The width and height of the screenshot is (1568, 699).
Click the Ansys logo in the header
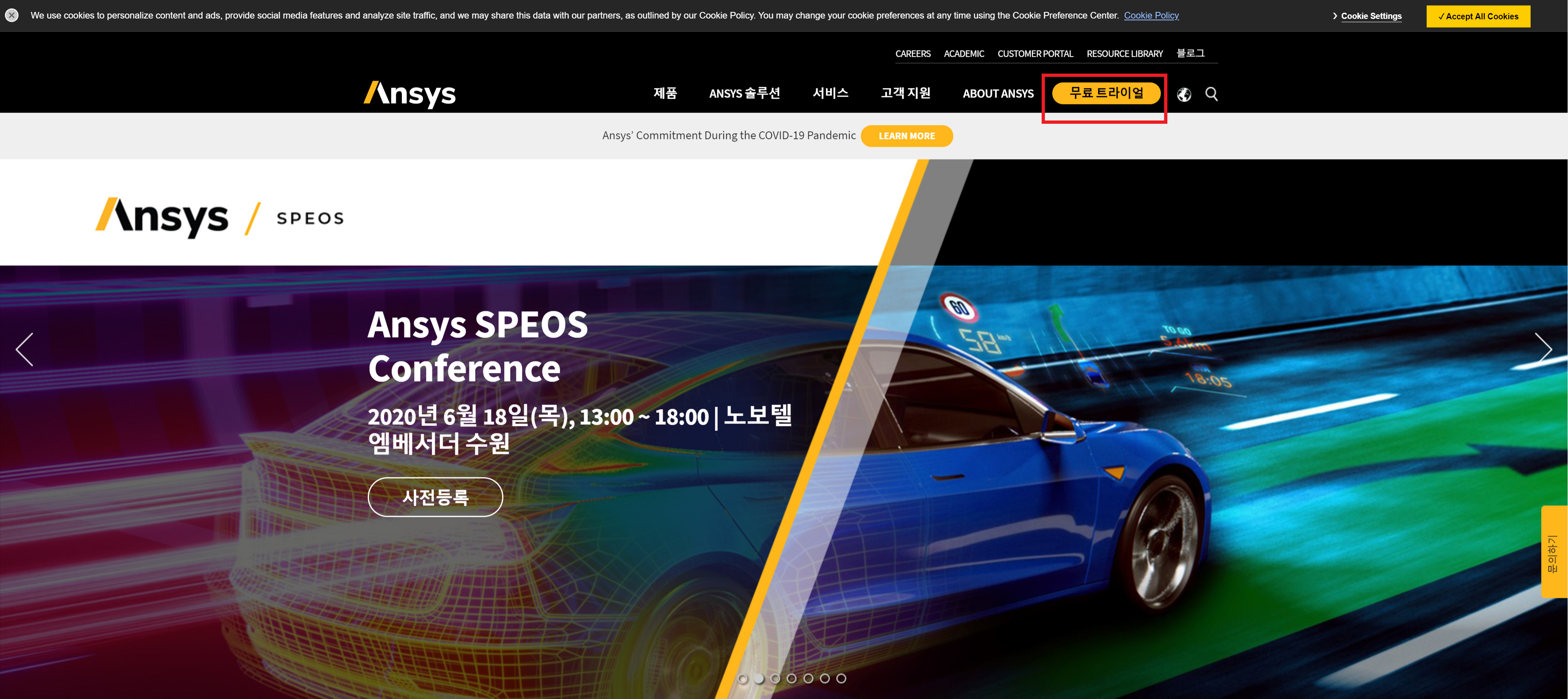(x=410, y=94)
